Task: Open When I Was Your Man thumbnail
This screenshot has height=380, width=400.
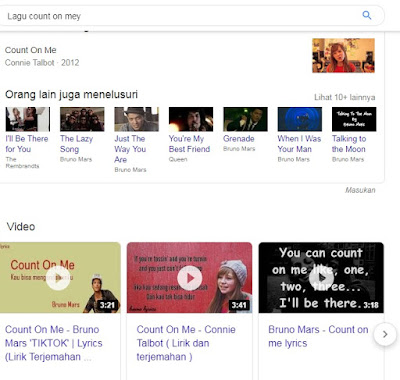Action: tap(300, 119)
